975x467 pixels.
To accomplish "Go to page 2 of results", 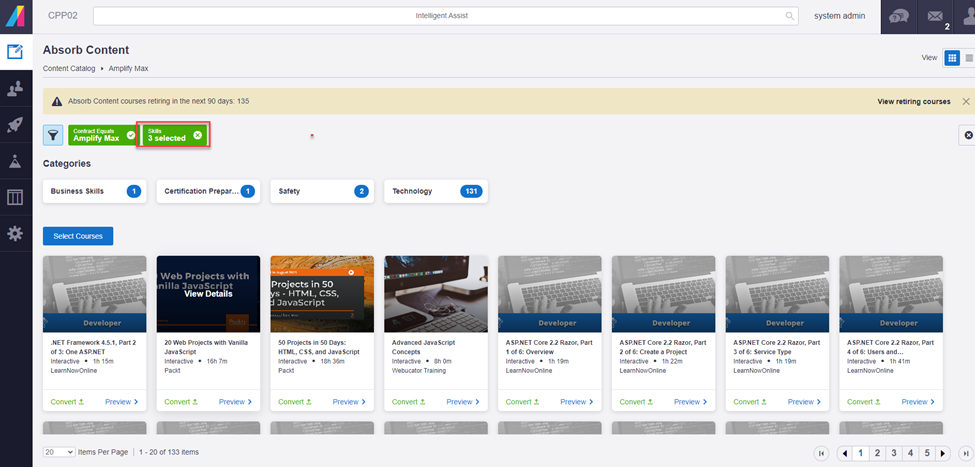I will tap(877, 453).
